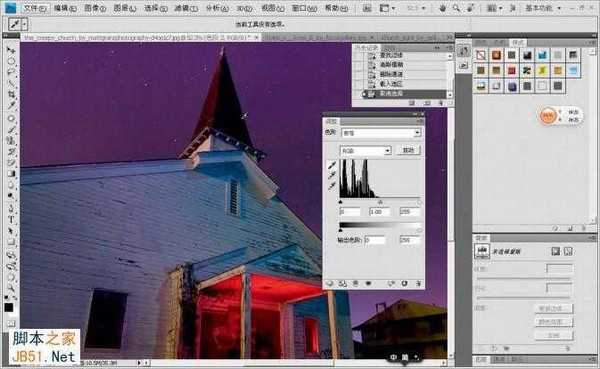Open the 文件 (File) menu
Image resolution: width=600 pixels, height=369 pixels.
[35, 8]
